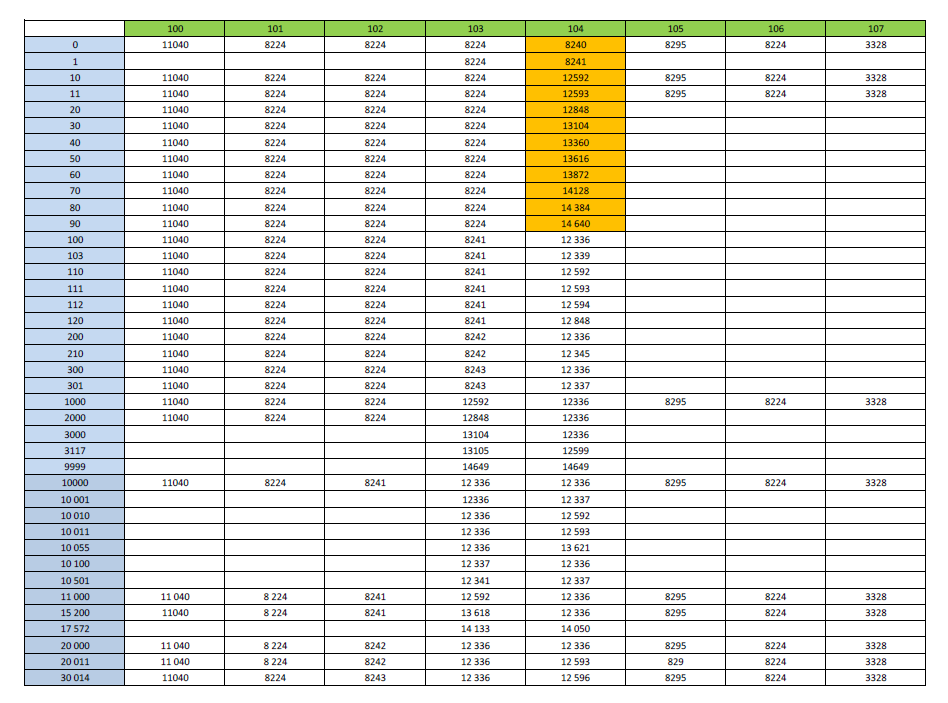Select row header 3117
This screenshot has height=703, width=948.
(75, 450)
